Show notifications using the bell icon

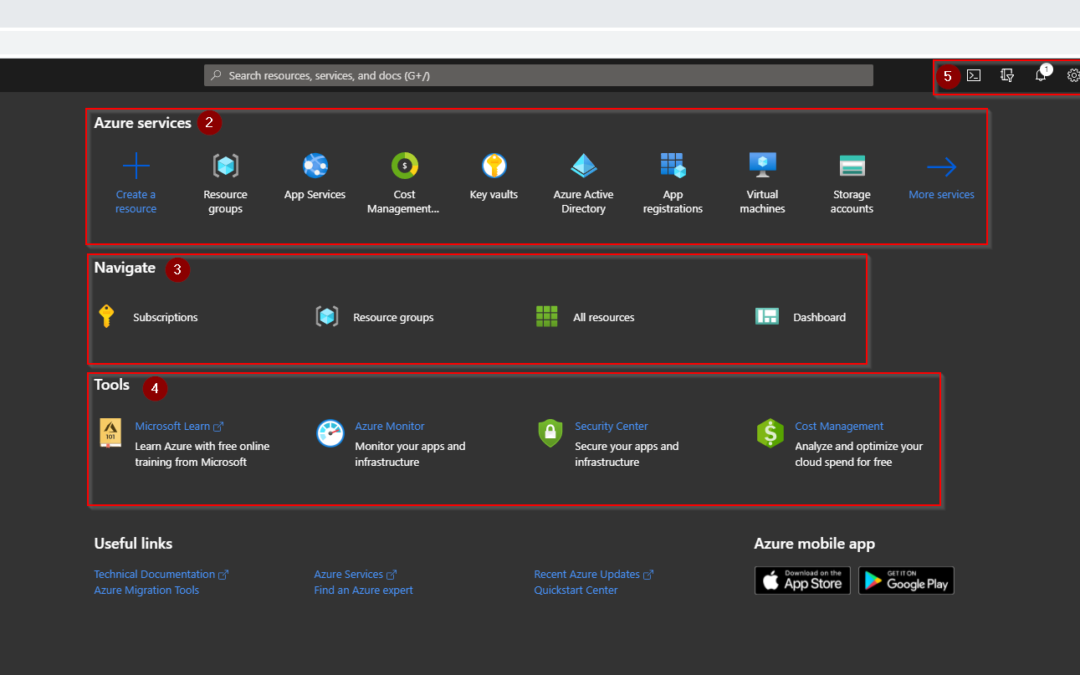[x=1040, y=76]
